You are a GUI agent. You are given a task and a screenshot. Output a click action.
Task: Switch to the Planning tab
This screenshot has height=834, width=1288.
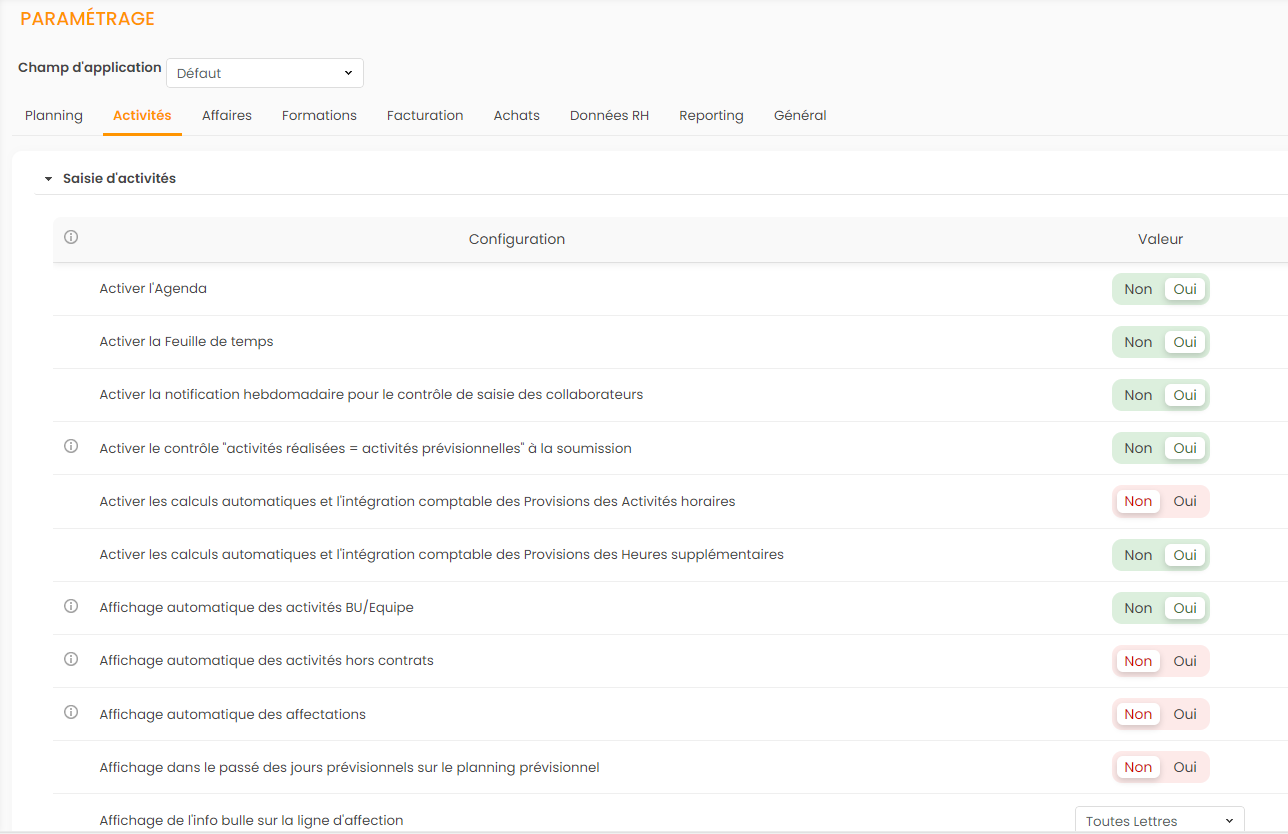tap(54, 115)
